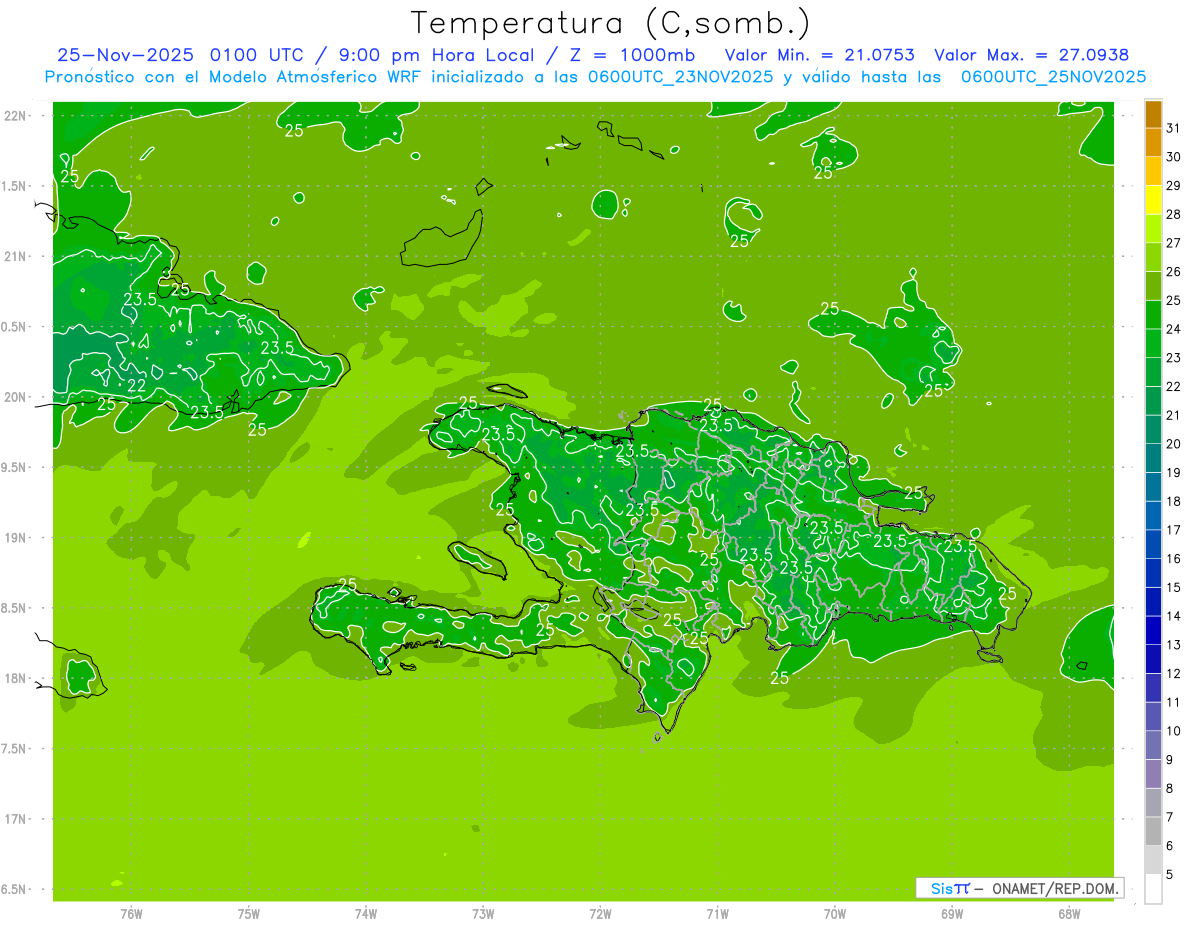Image resolution: width=1200 pixels, height=927 pixels.
Task: Click the 29 label on the color scale
Action: point(1173,186)
